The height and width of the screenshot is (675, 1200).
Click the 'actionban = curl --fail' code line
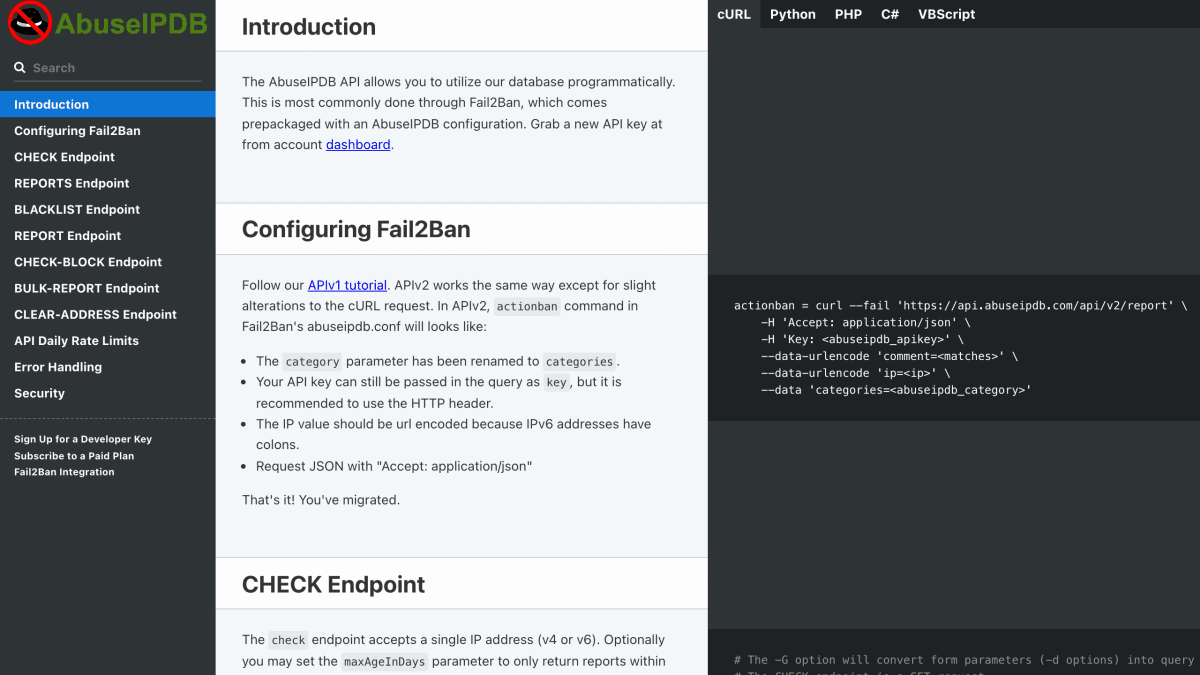pos(961,305)
